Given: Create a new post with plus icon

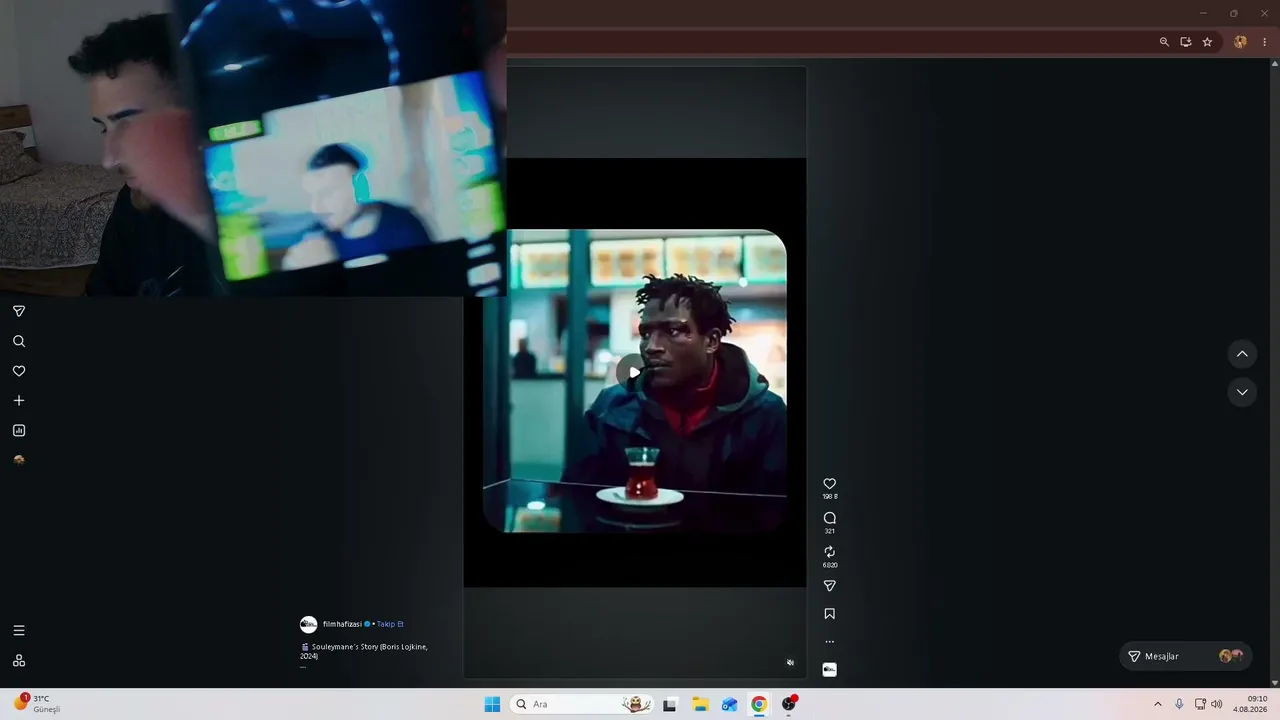Looking at the screenshot, I should [19, 401].
